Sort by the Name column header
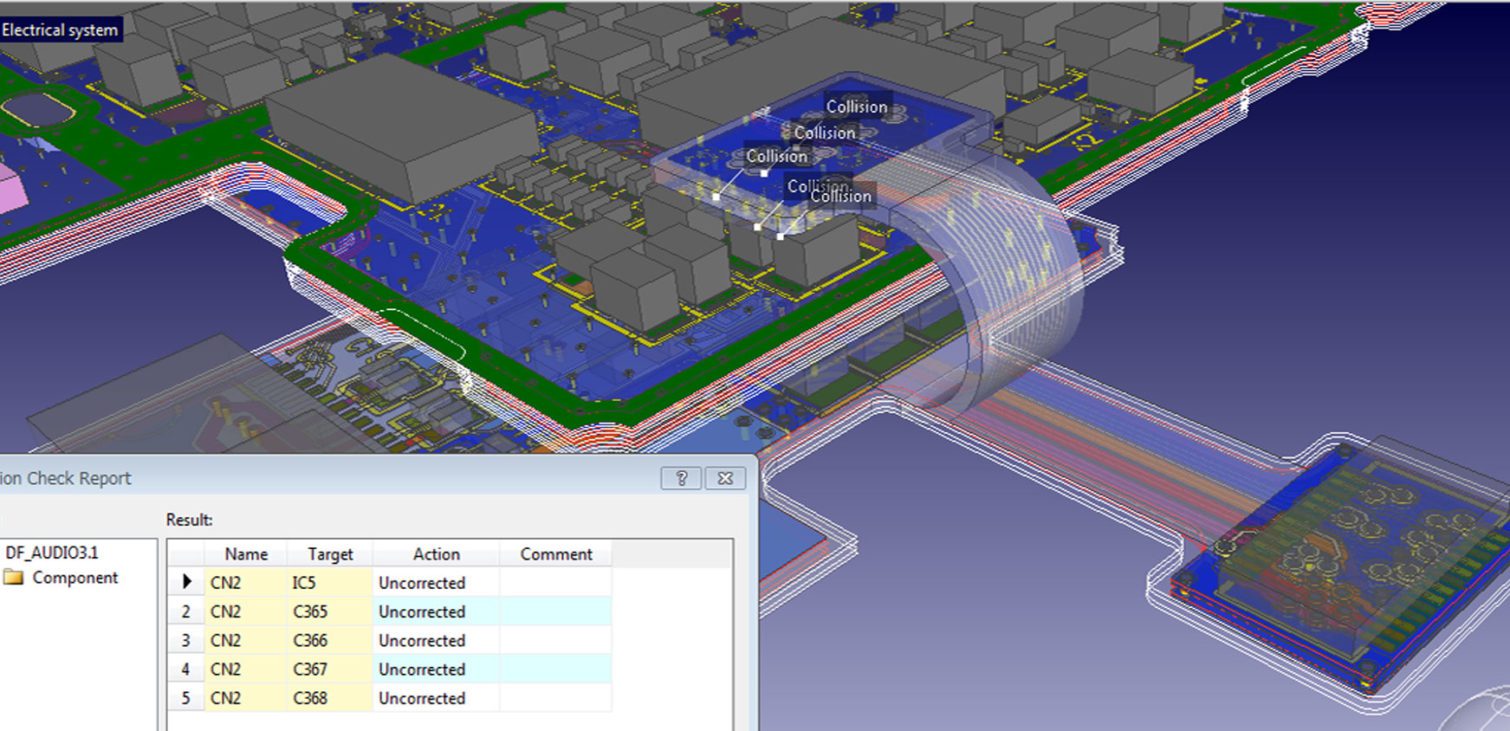Image resolution: width=1510 pixels, height=731 pixels. click(246, 554)
